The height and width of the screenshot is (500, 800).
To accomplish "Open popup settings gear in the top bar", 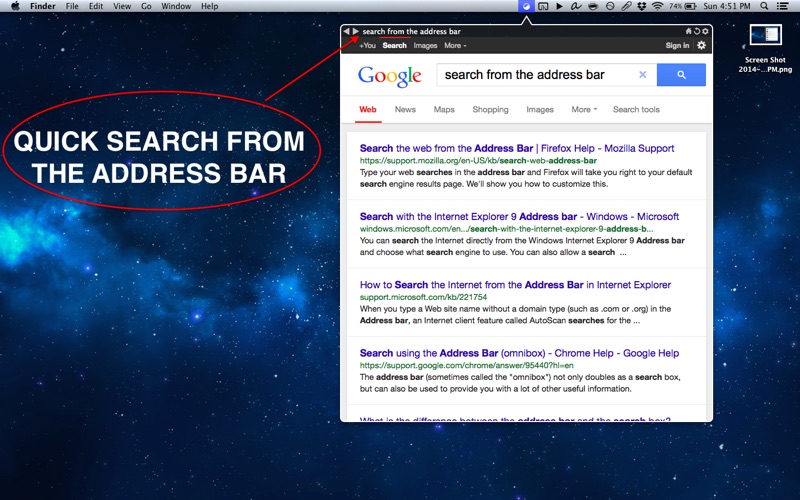I will 705,31.
